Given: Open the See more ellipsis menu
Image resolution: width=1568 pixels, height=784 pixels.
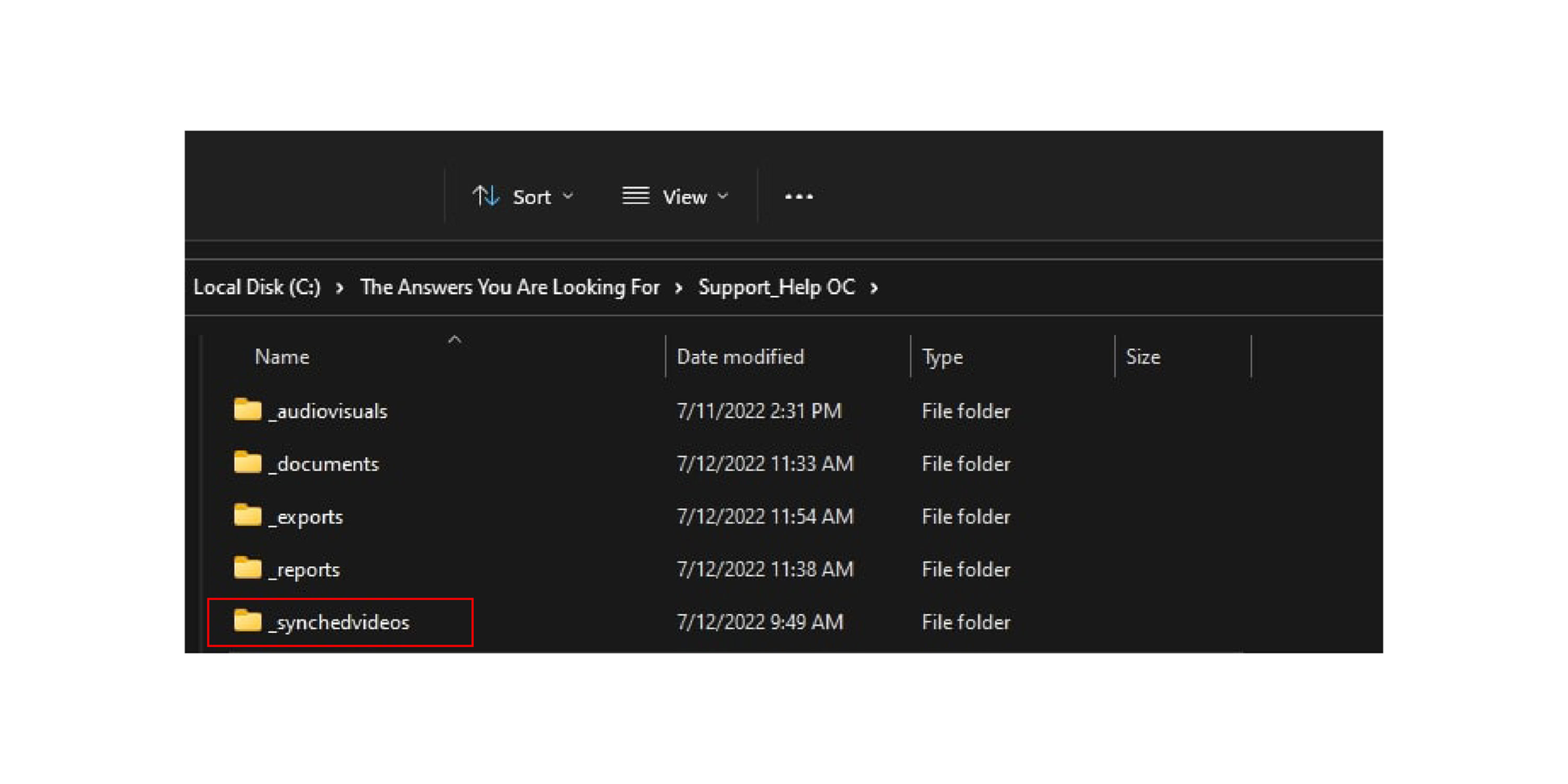Looking at the screenshot, I should coord(798,196).
